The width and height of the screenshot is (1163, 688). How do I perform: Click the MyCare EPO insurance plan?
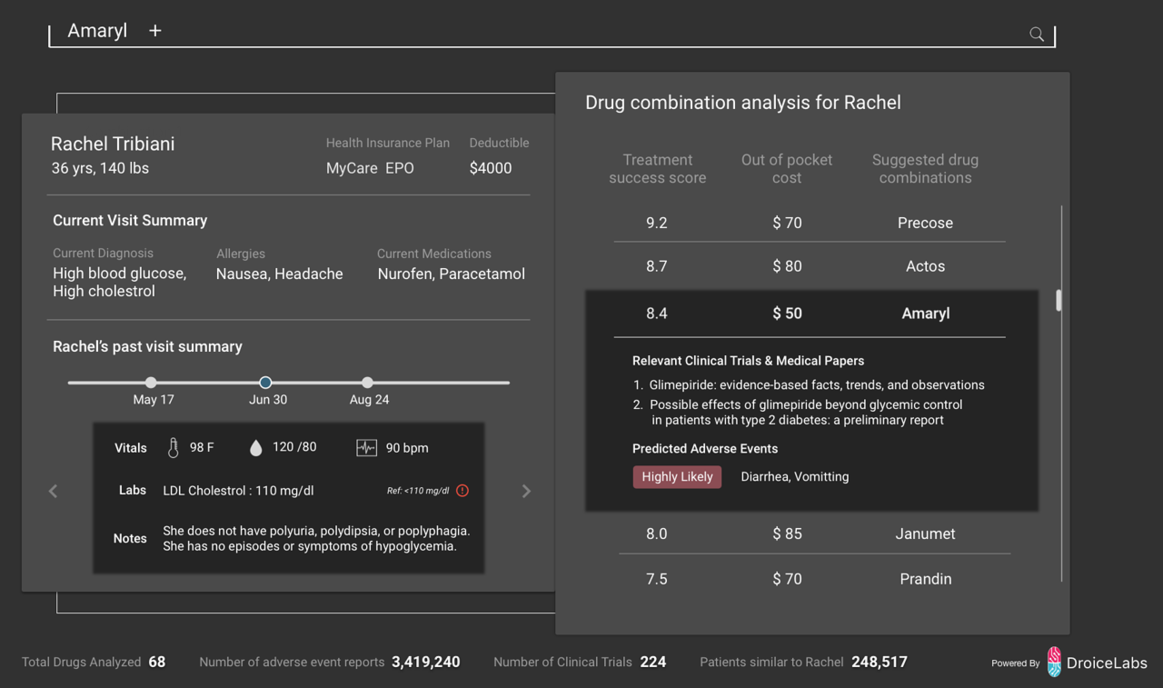click(370, 168)
